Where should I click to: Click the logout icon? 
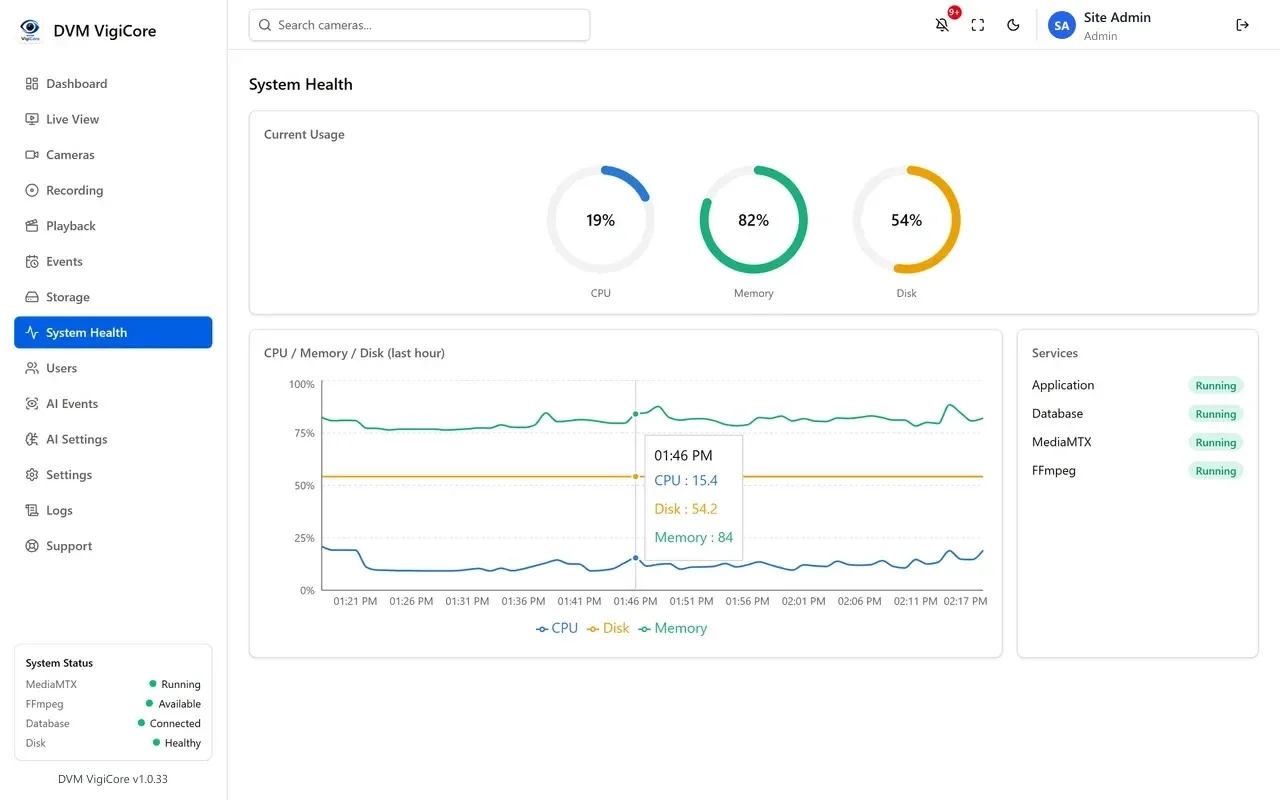(1243, 25)
